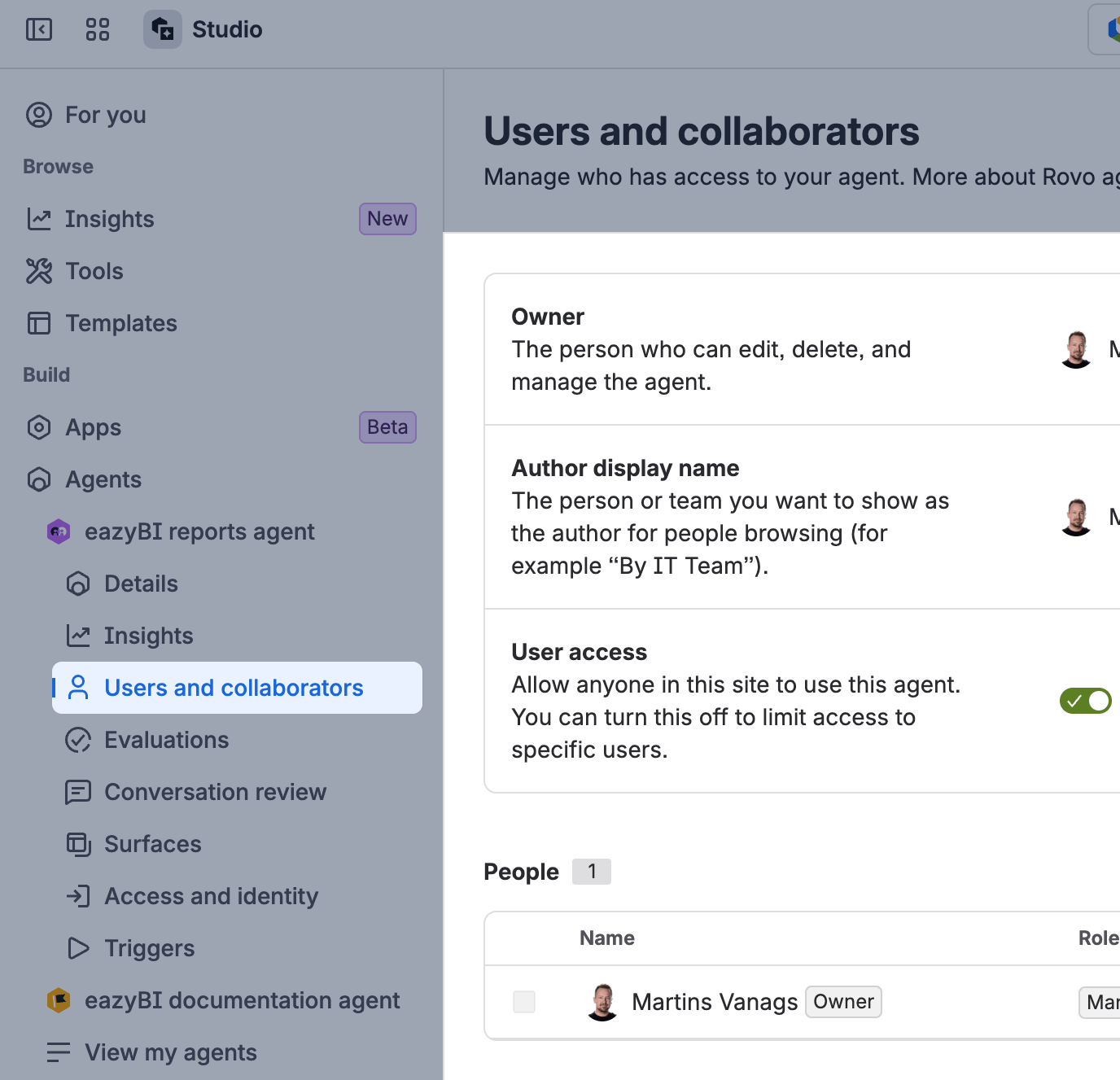Click the Templates layout icon
The image size is (1120, 1080).
point(39,323)
